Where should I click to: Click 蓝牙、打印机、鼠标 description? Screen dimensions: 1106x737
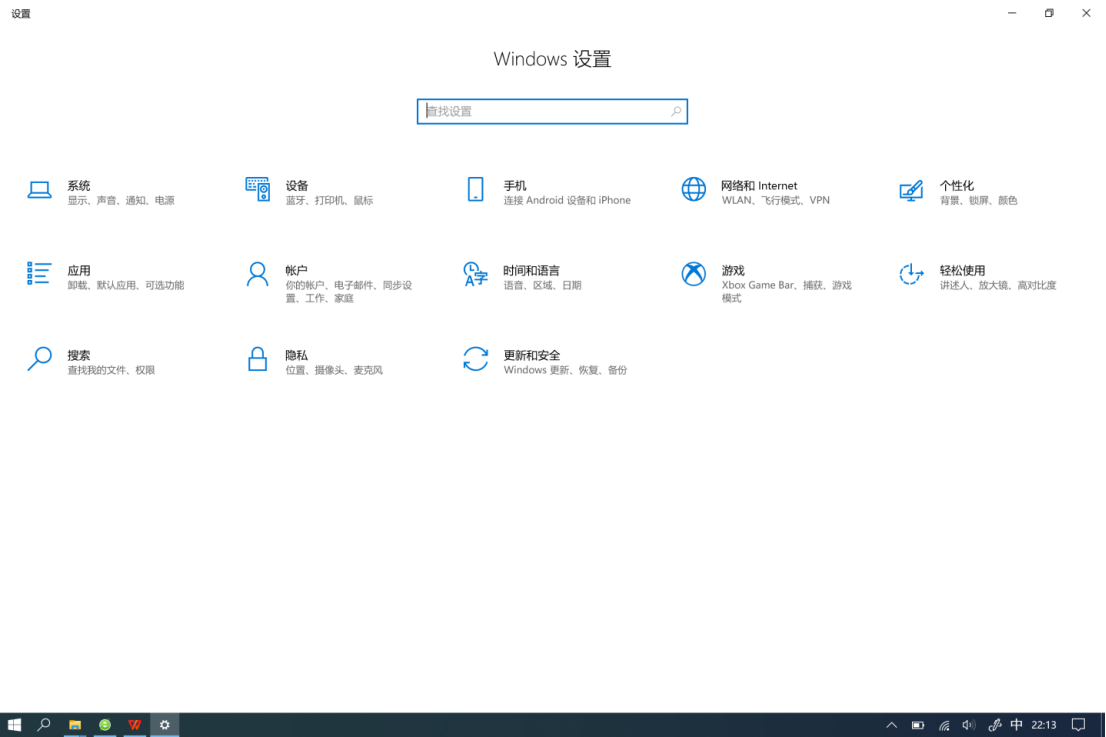[x=329, y=200]
